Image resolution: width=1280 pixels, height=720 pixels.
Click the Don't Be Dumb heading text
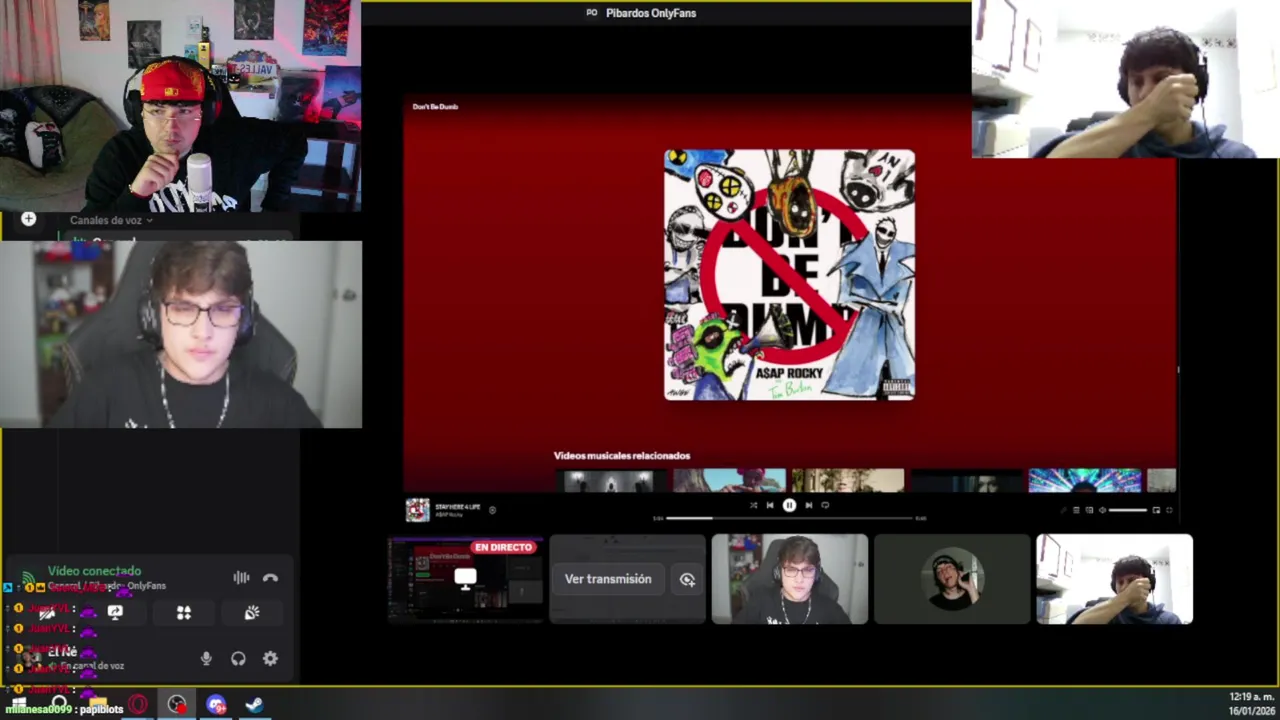435,106
